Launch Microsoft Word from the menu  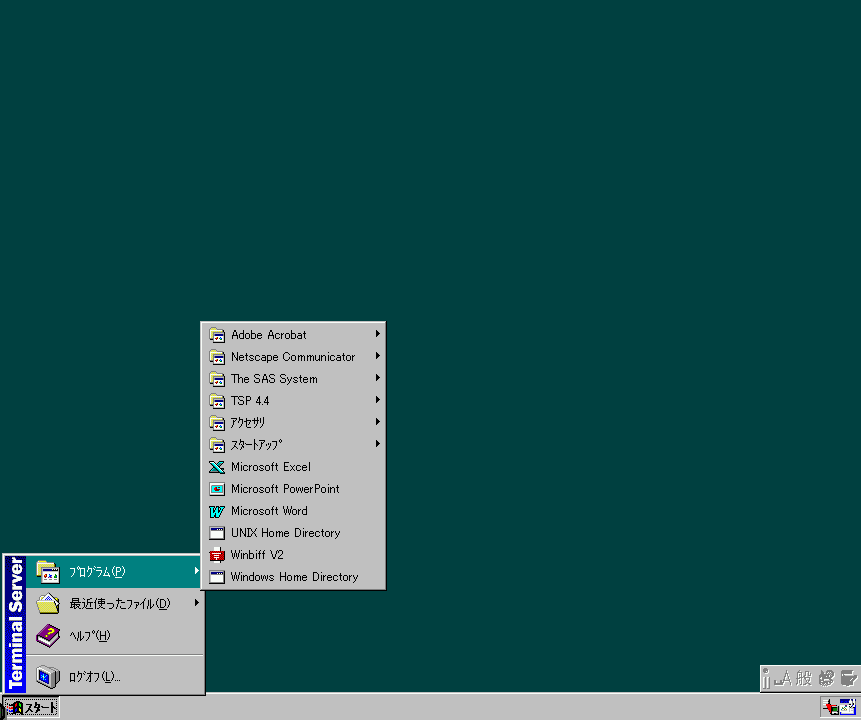pyautogui.click(x=293, y=511)
